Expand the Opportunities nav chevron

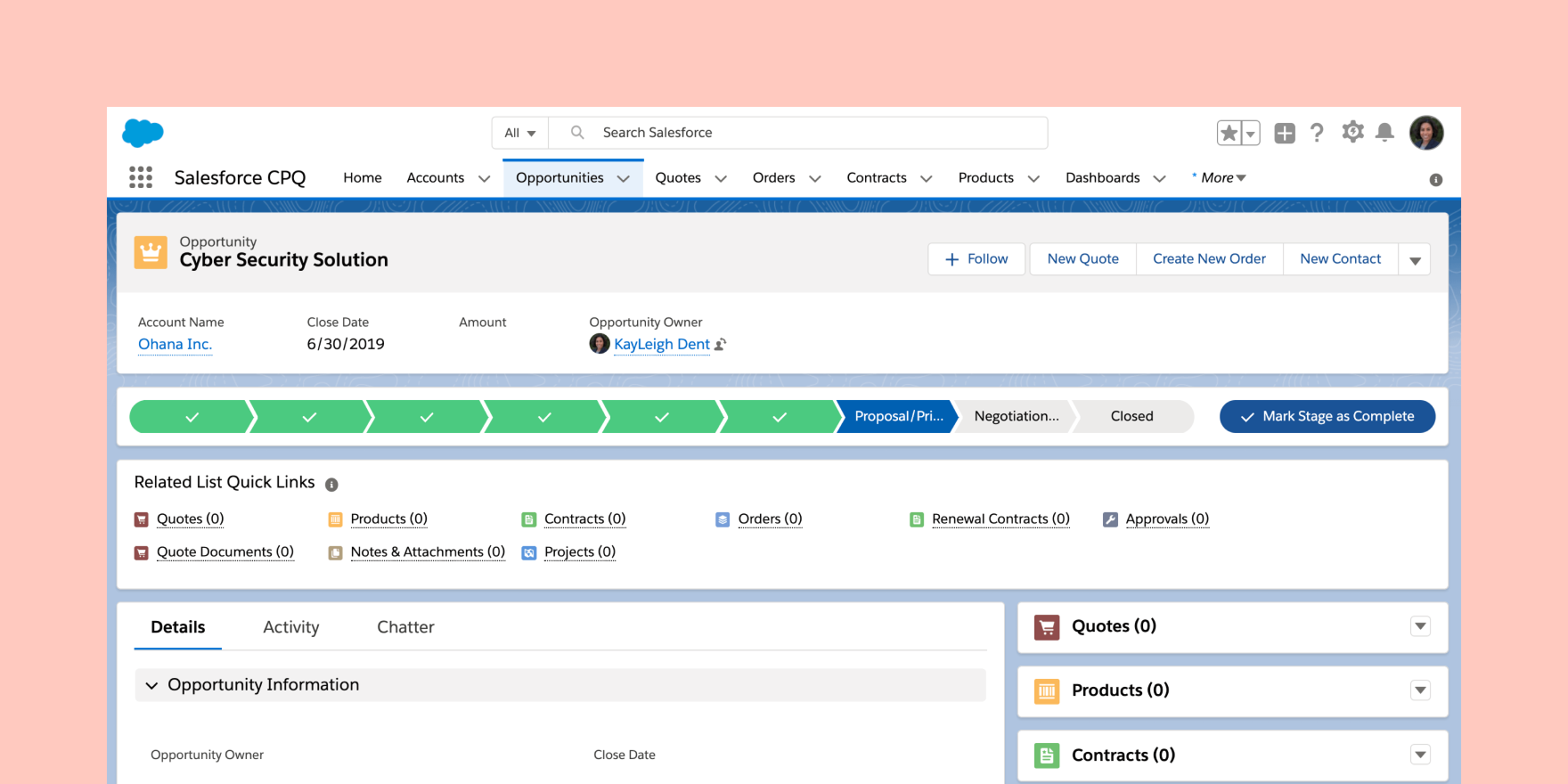click(x=624, y=179)
